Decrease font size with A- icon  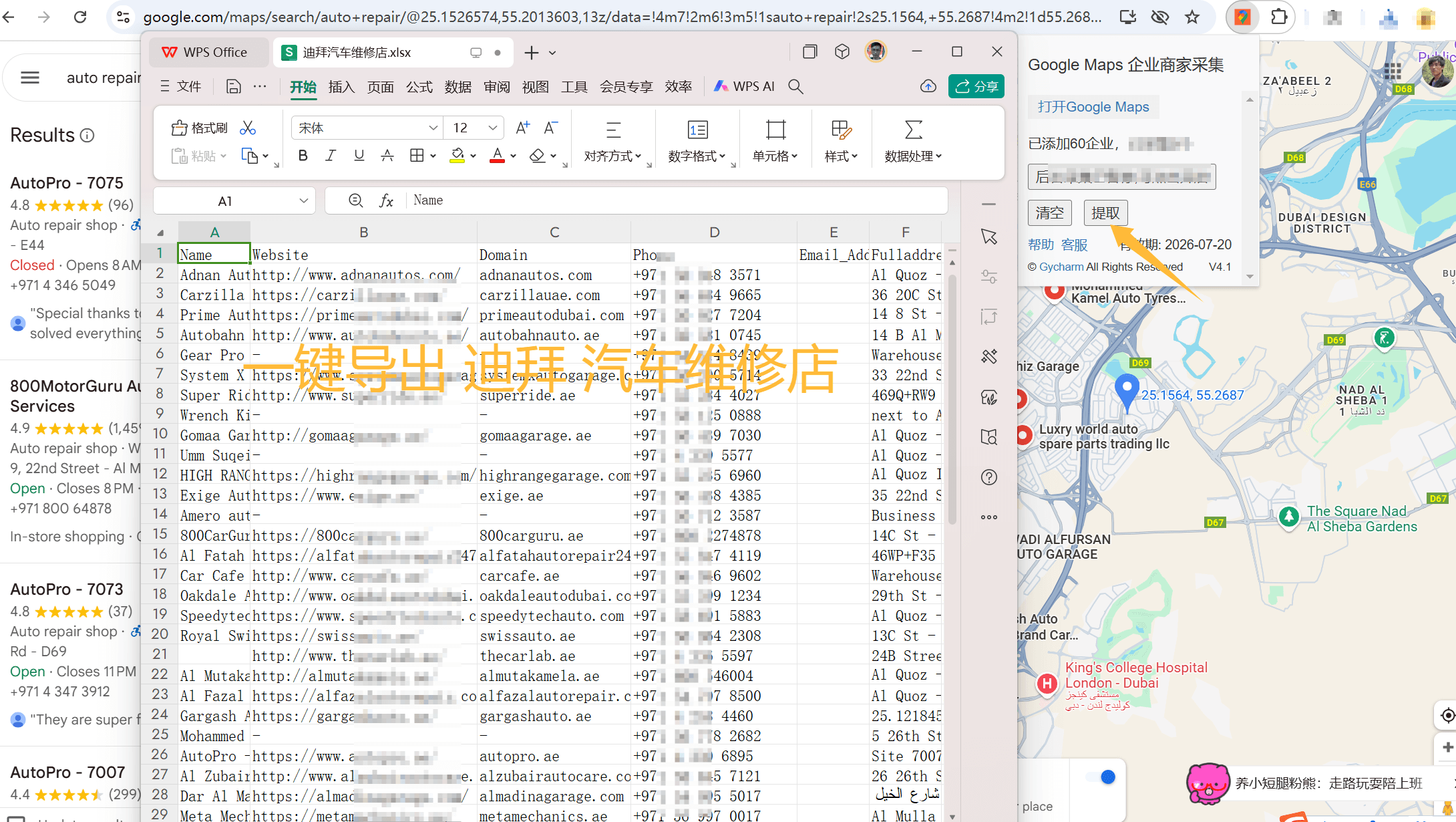(x=551, y=128)
